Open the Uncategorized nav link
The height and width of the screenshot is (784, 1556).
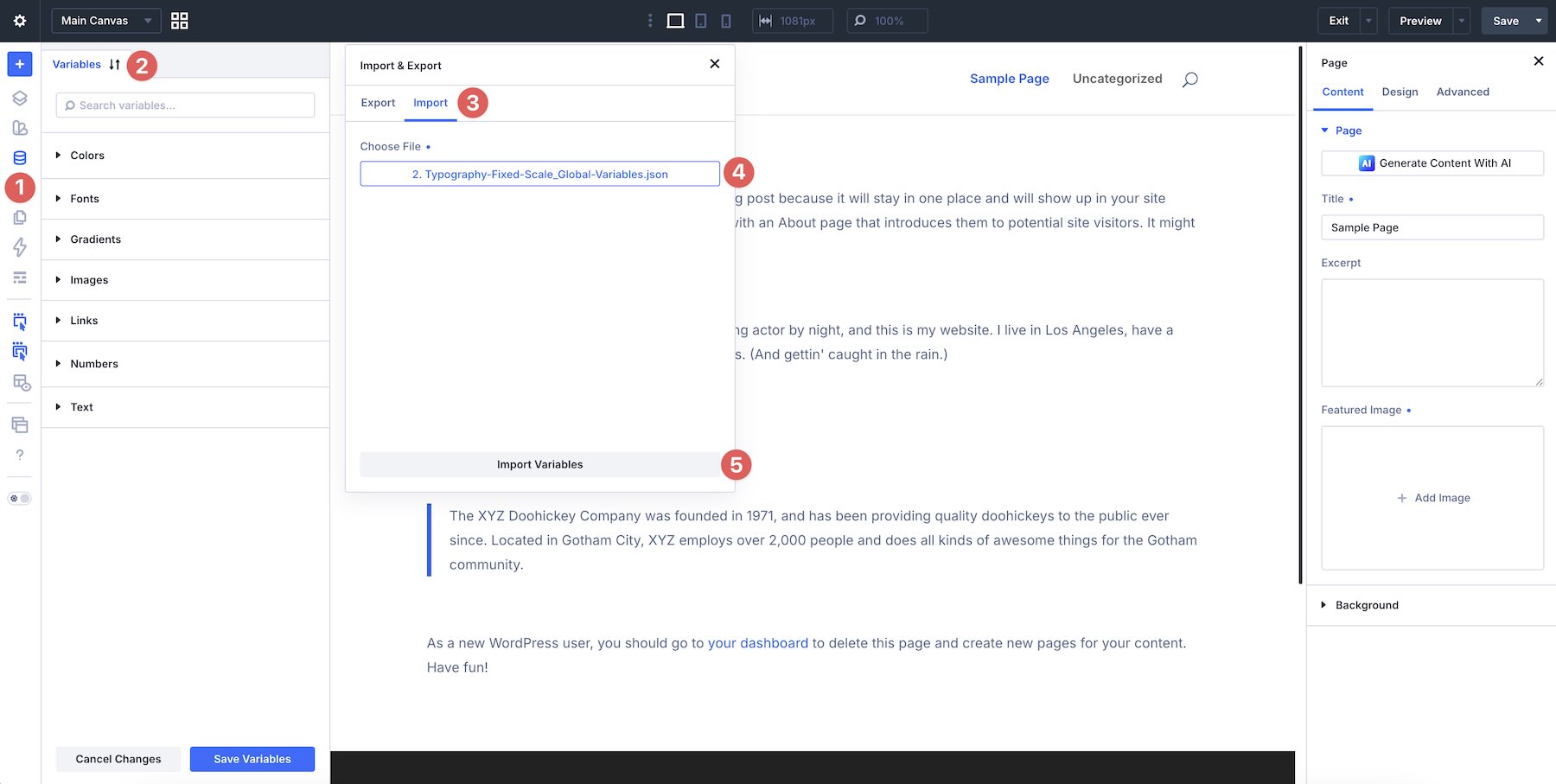1118,79
